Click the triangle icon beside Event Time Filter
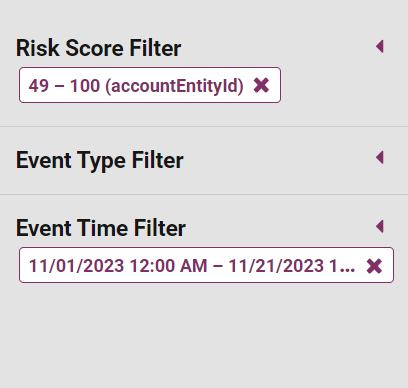This screenshot has width=408, height=388. (380, 226)
